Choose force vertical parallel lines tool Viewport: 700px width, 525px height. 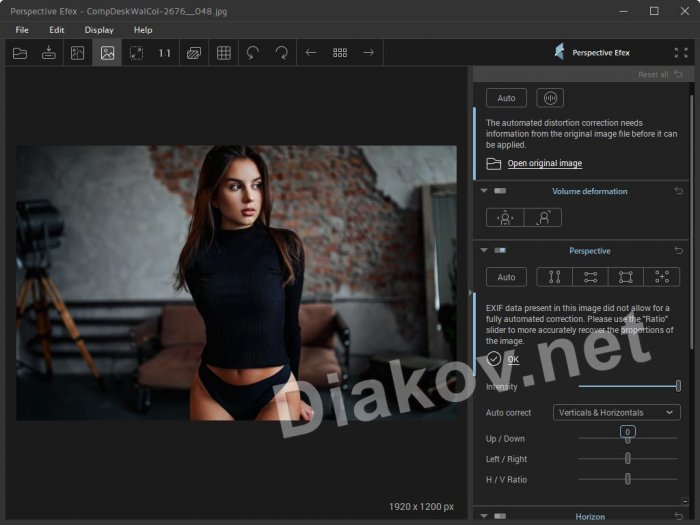click(554, 277)
